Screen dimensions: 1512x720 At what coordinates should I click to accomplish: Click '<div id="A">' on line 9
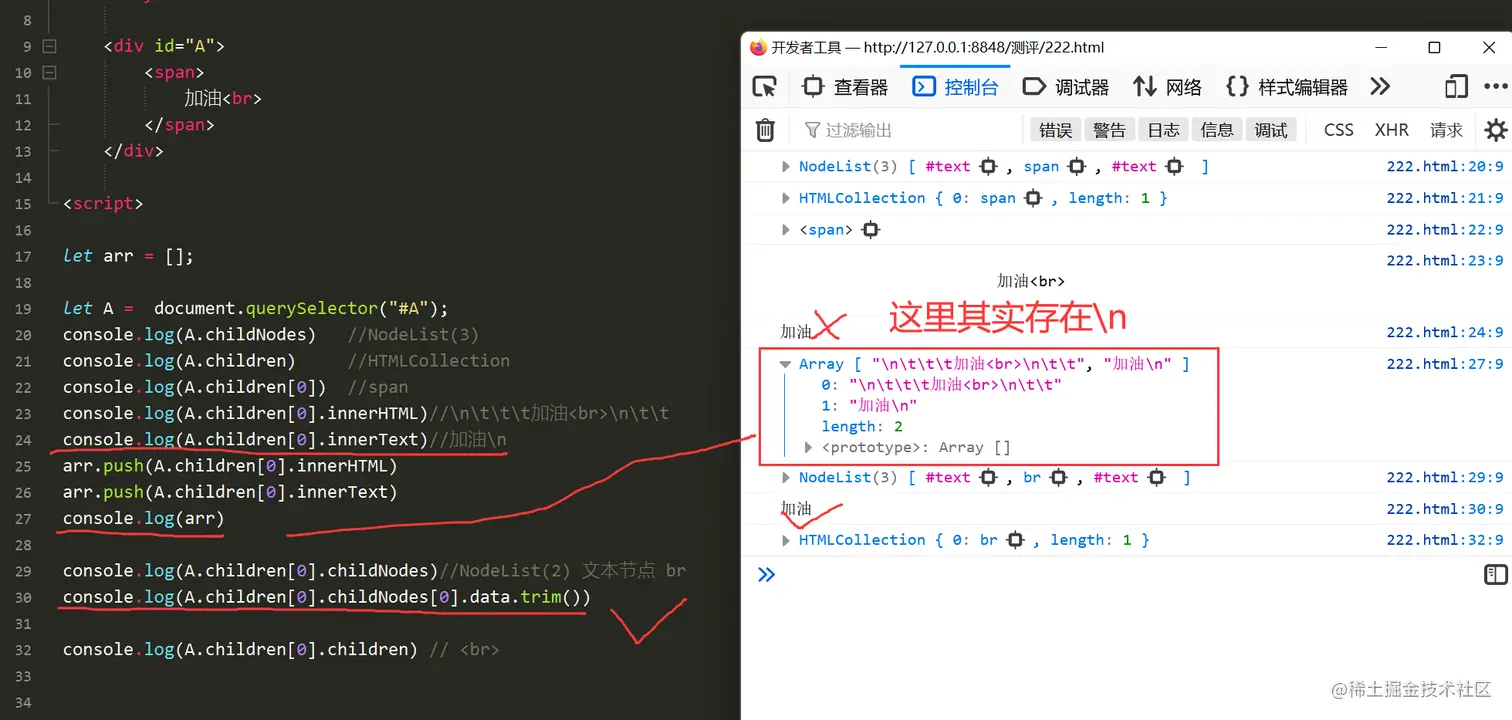pos(164,46)
